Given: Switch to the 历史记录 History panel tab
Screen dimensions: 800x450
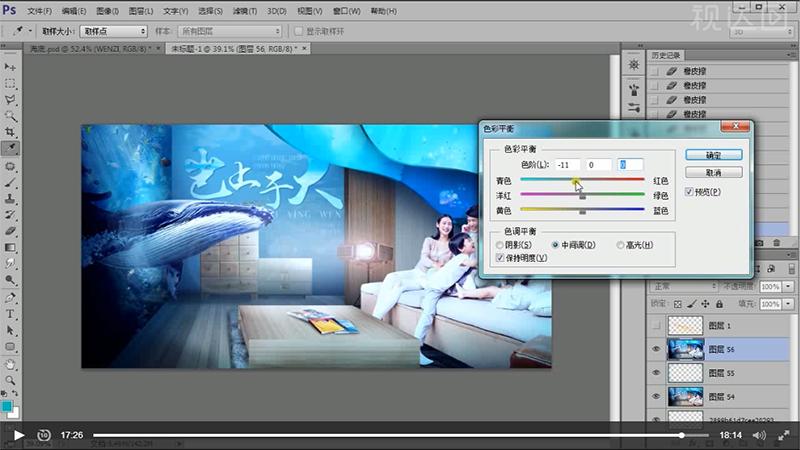Looking at the screenshot, I should (666, 55).
